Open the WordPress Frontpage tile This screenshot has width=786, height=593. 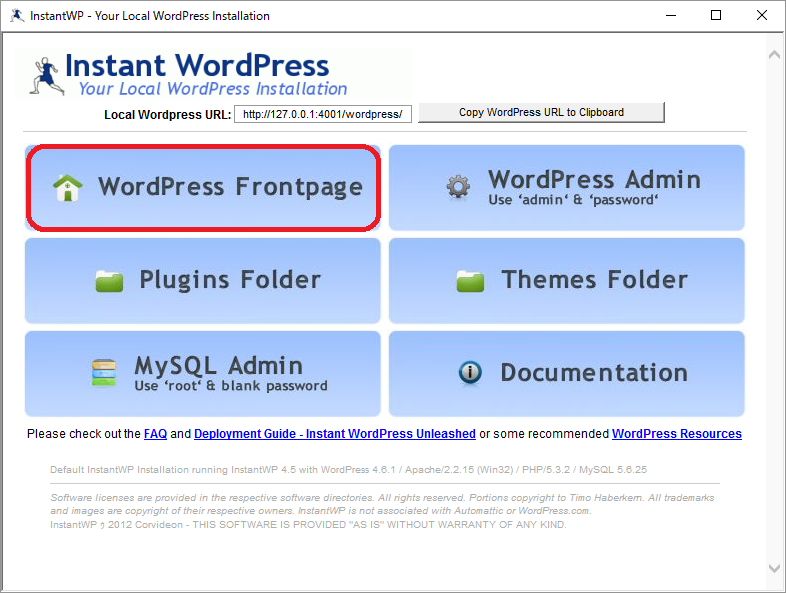[x=203, y=188]
